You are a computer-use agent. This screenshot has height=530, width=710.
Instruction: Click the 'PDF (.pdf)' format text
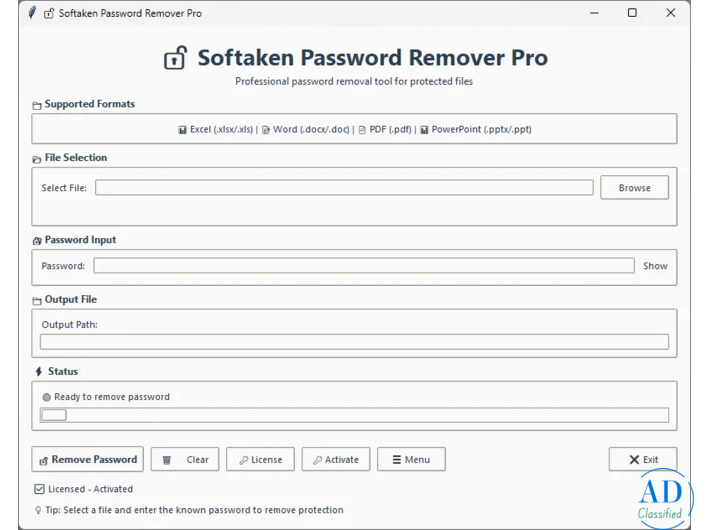(x=390, y=130)
